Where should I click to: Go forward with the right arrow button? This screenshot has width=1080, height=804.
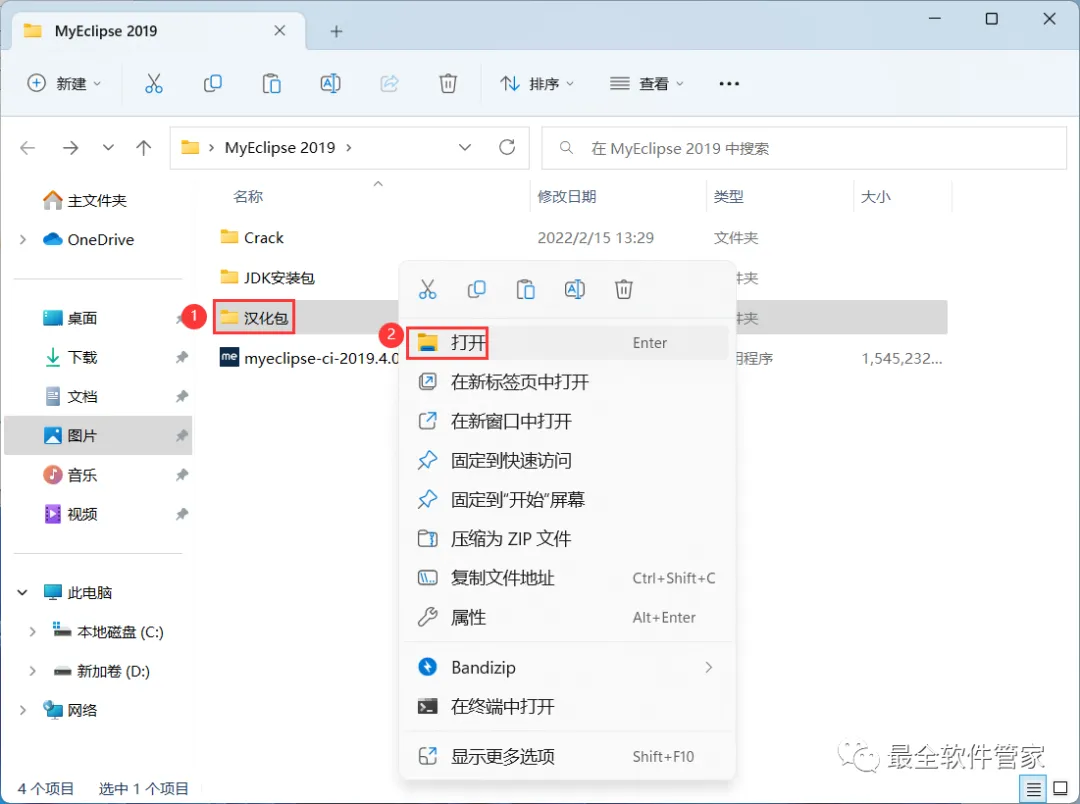pos(70,147)
